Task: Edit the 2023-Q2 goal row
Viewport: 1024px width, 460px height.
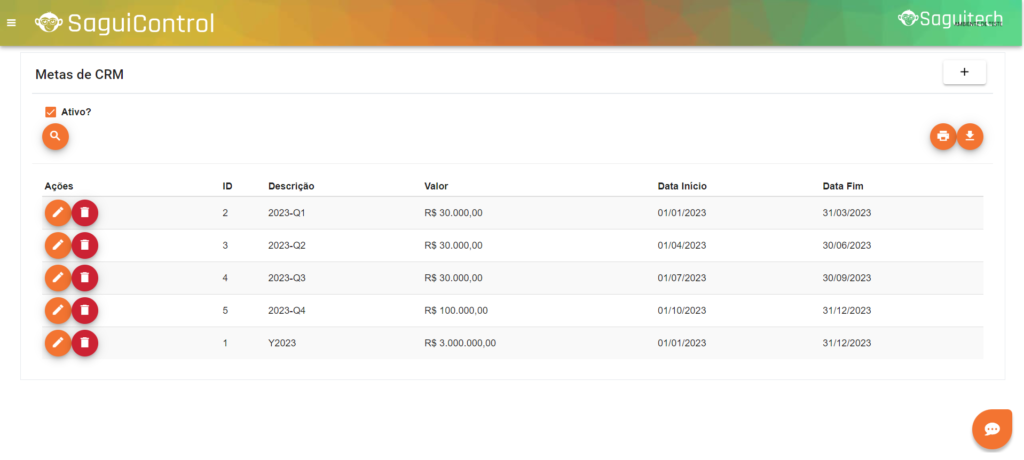Action: 58,245
